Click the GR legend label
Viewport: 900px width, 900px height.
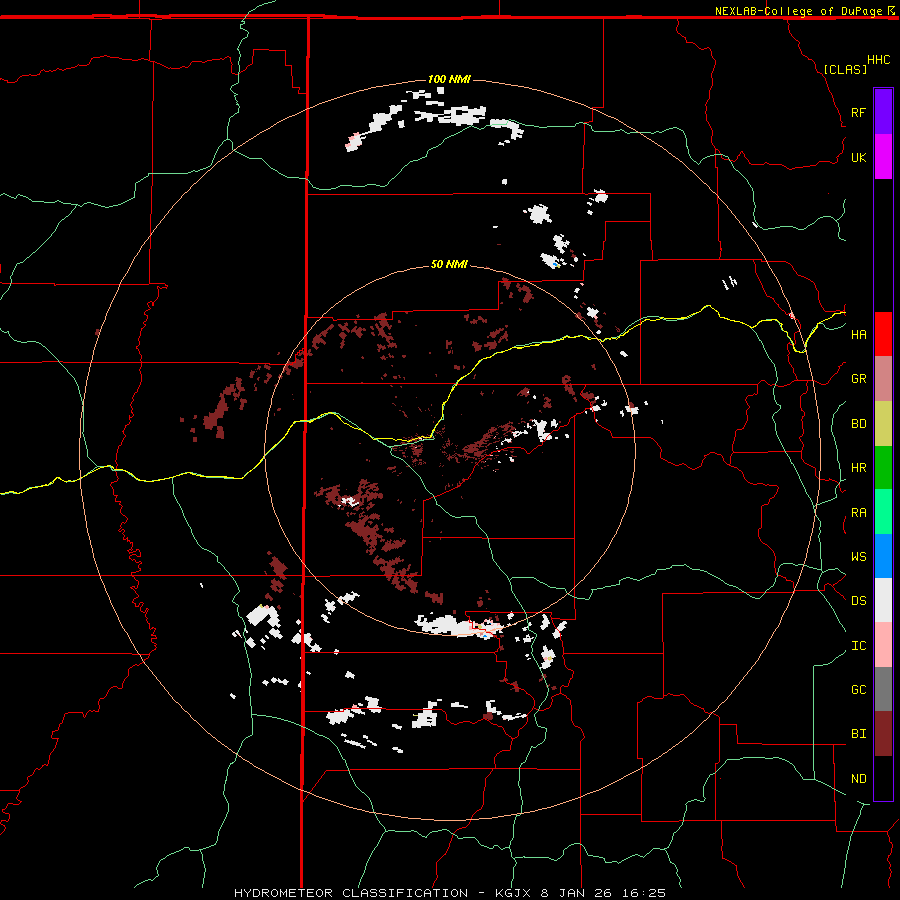coord(858,379)
